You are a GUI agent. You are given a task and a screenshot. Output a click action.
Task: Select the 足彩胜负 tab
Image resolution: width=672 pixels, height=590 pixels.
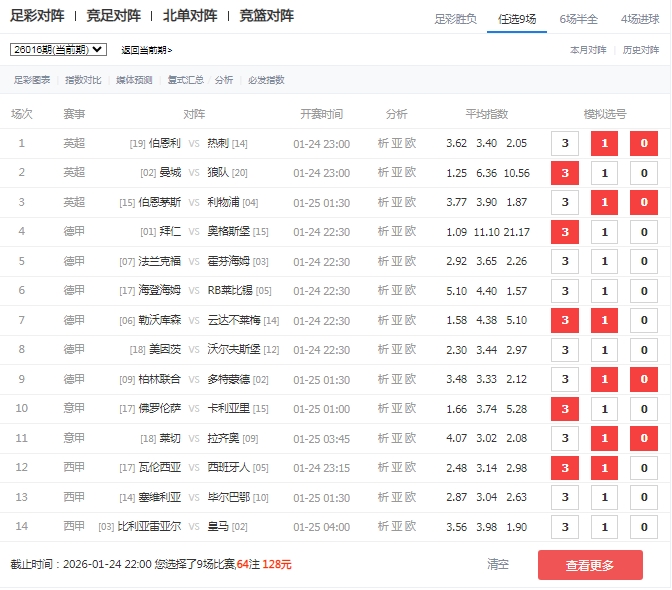(455, 19)
